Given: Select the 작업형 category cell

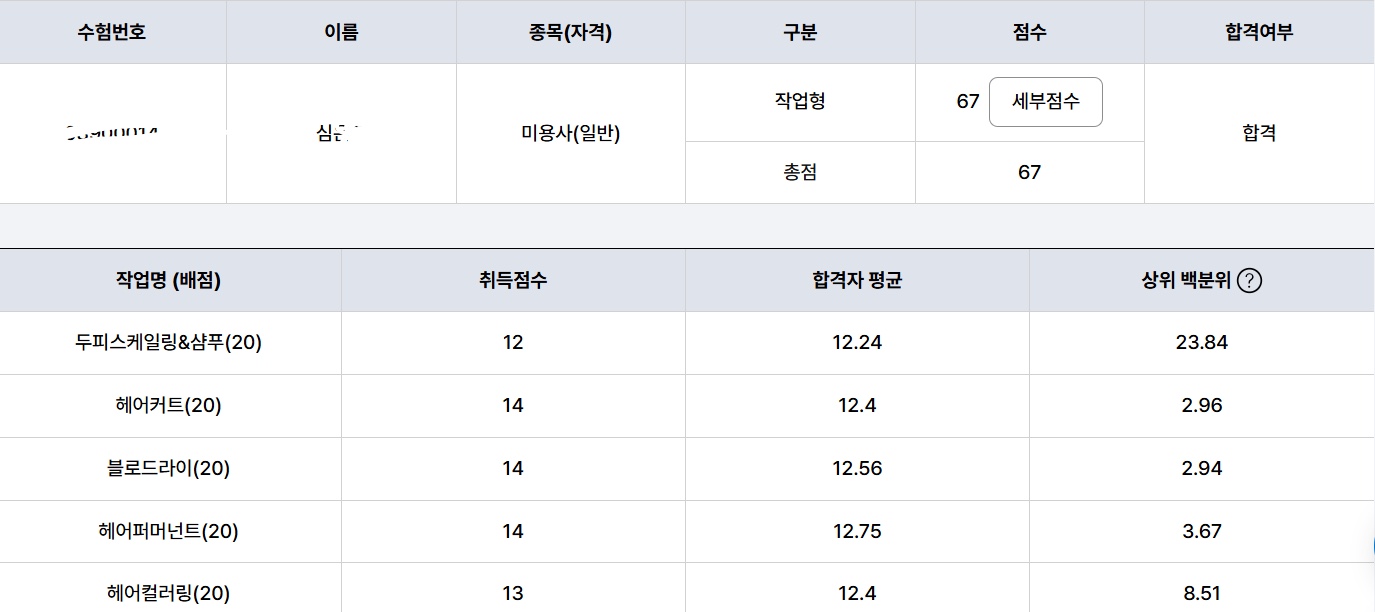Looking at the screenshot, I should 800,102.
